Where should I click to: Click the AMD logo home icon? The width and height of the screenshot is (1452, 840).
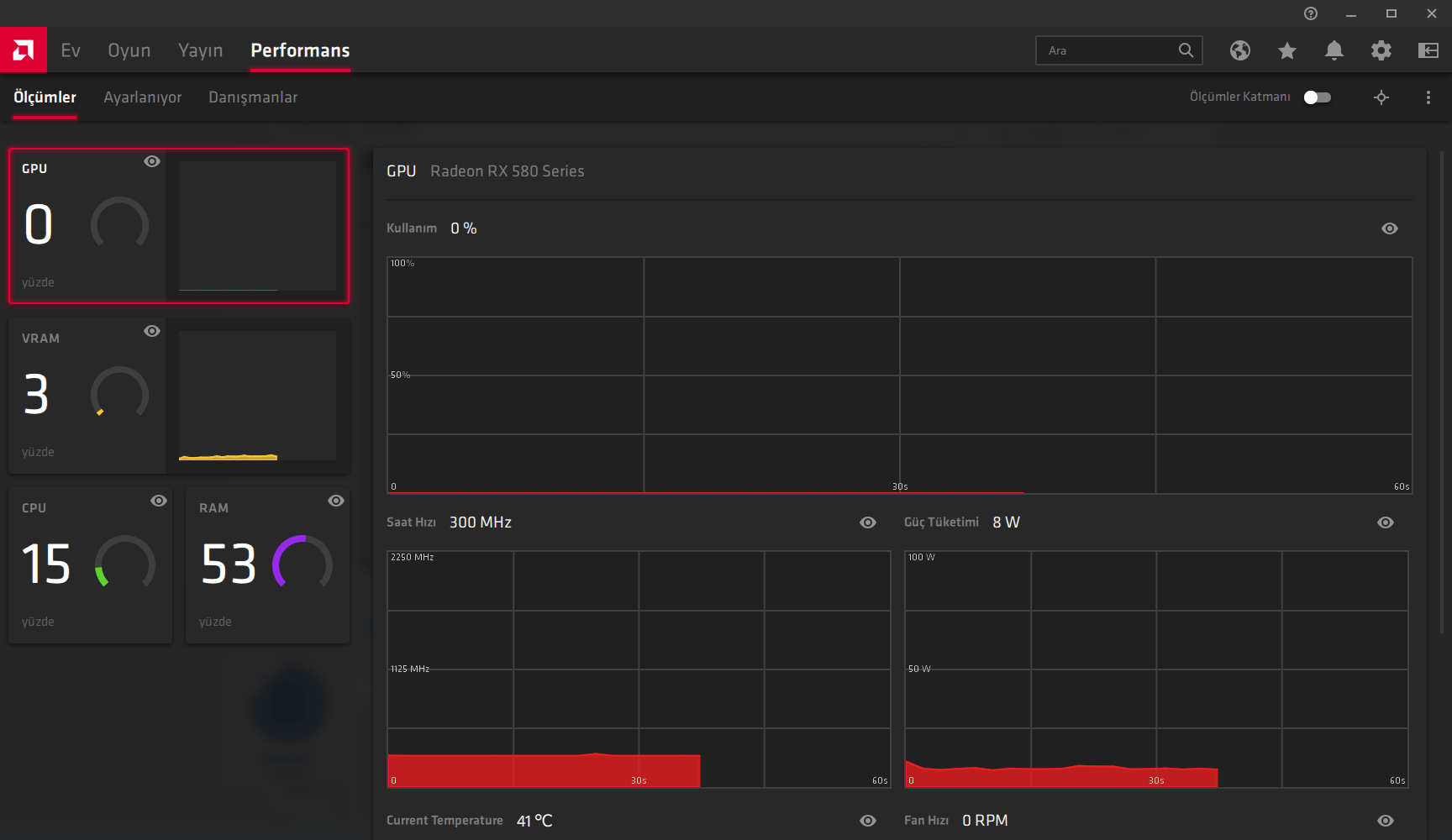point(24,50)
